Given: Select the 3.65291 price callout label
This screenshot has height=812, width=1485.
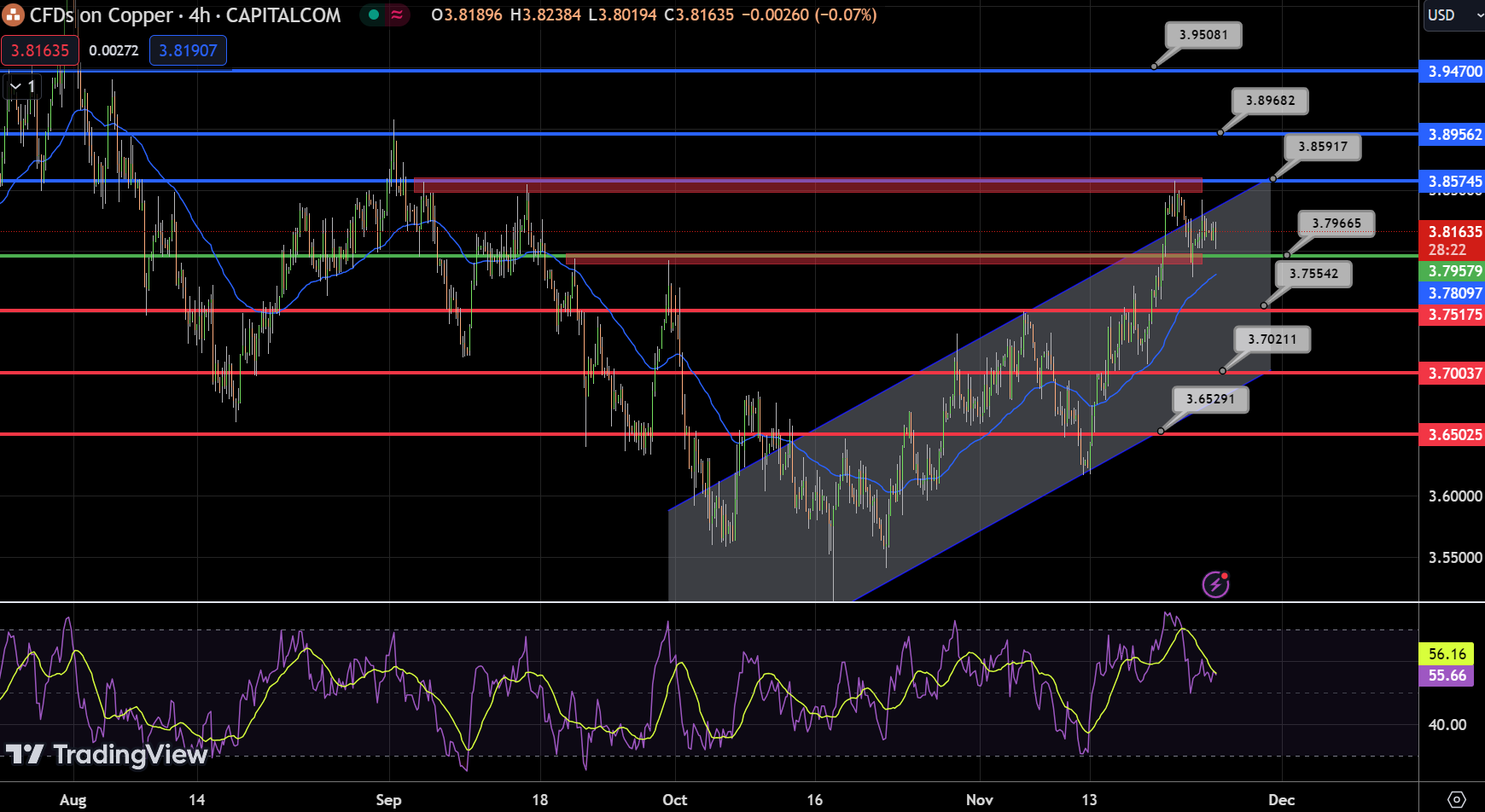Looking at the screenshot, I should [1210, 399].
